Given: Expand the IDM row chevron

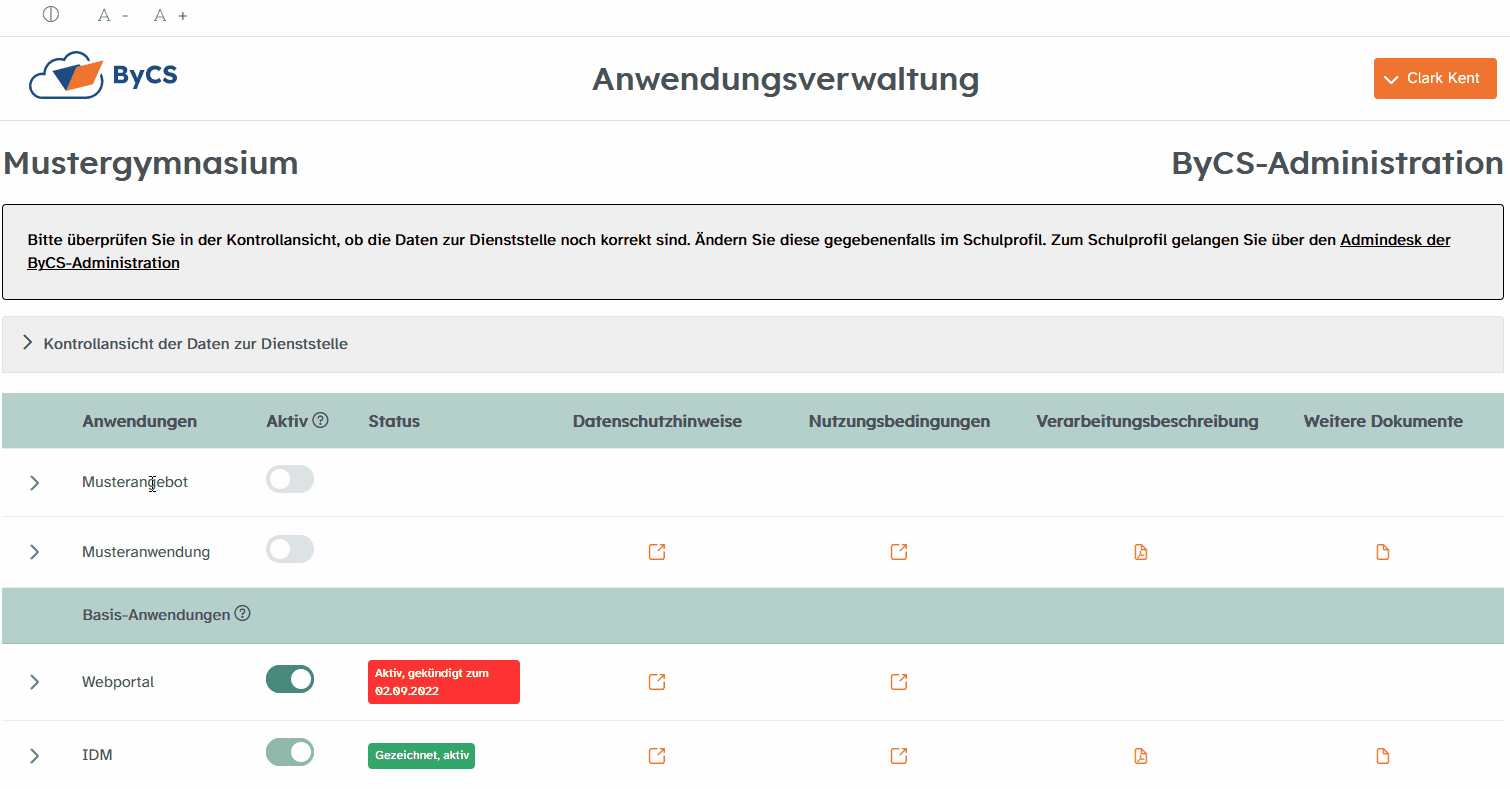Looking at the screenshot, I should pos(35,756).
